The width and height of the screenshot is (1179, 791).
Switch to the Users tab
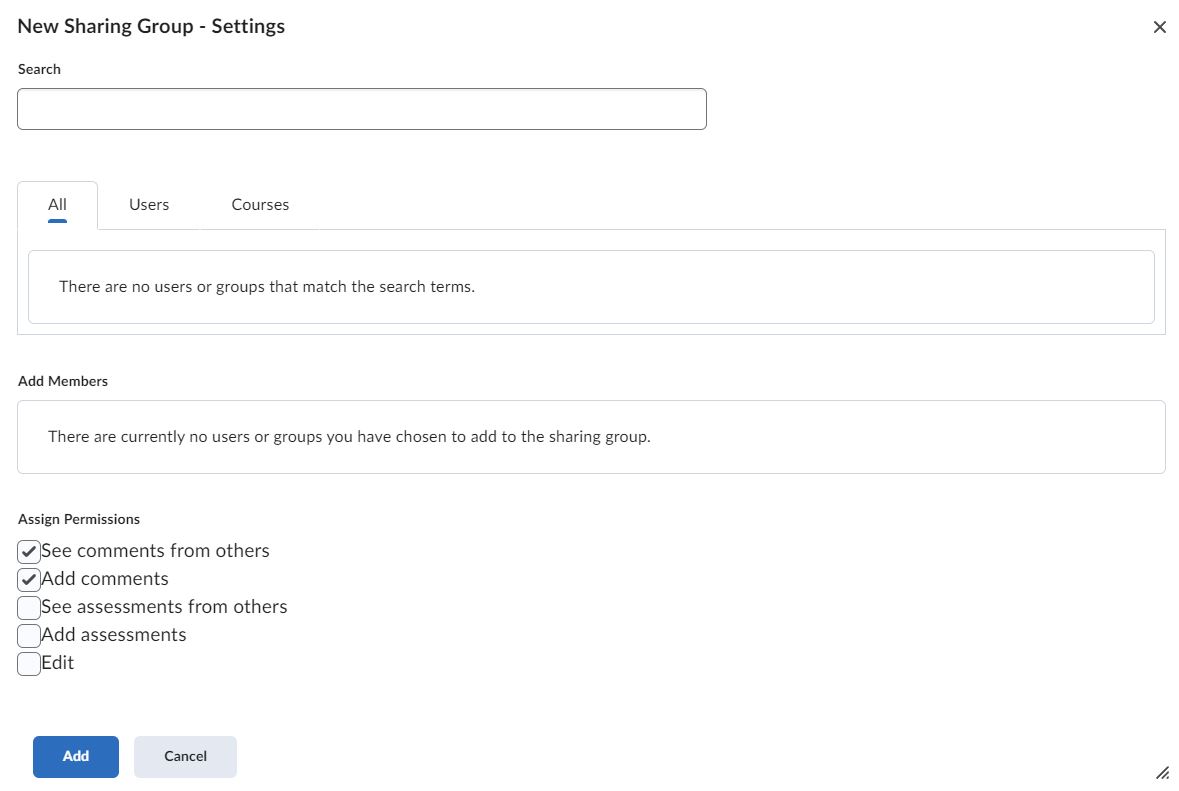148,204
